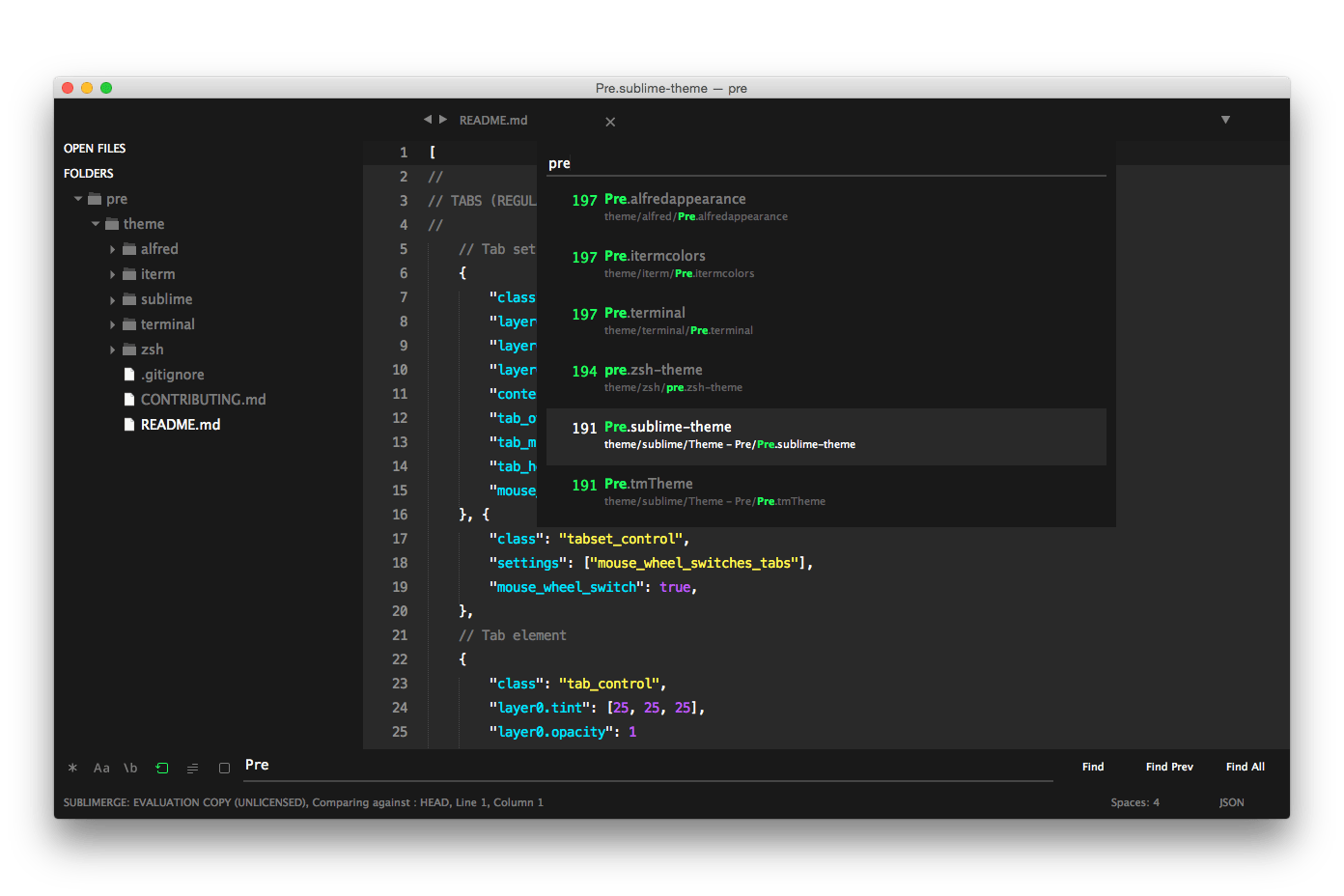Toggle whole word matching in find bar
The height and width of the screenshot is (896, 1344).
click(130, 768)
